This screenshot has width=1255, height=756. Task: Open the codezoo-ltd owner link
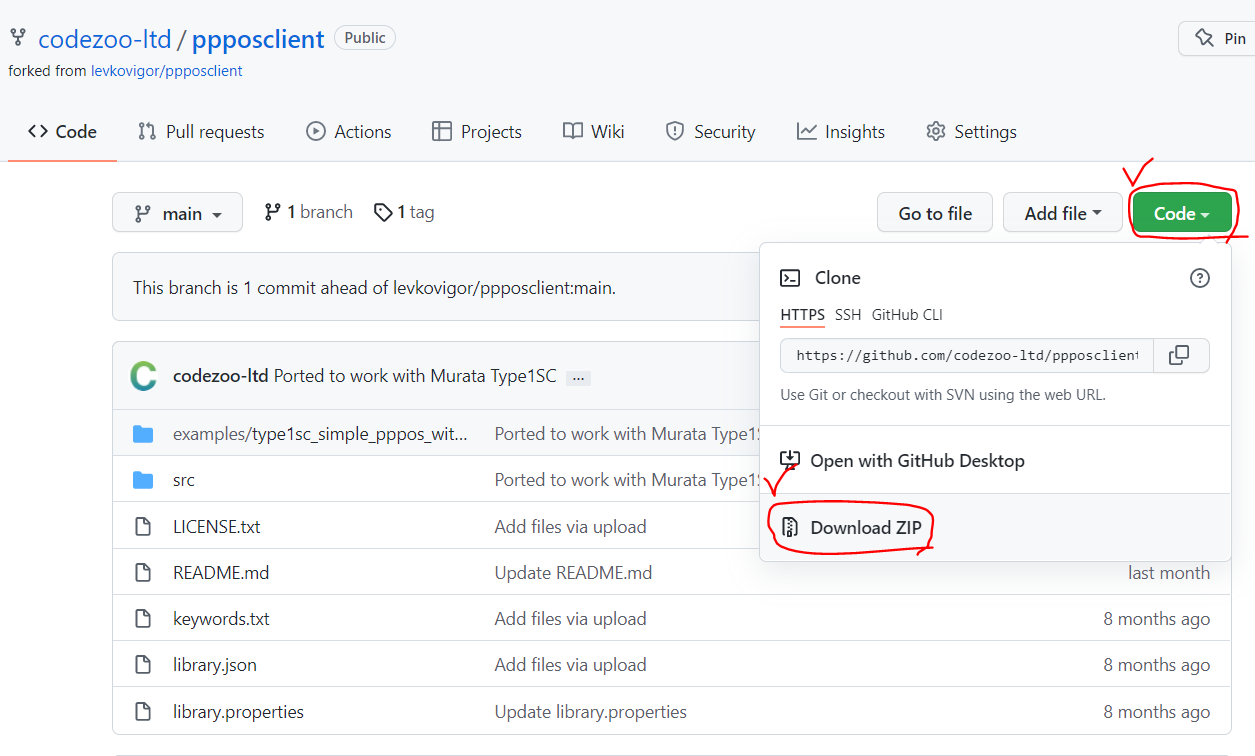click(x=105, y=39)
